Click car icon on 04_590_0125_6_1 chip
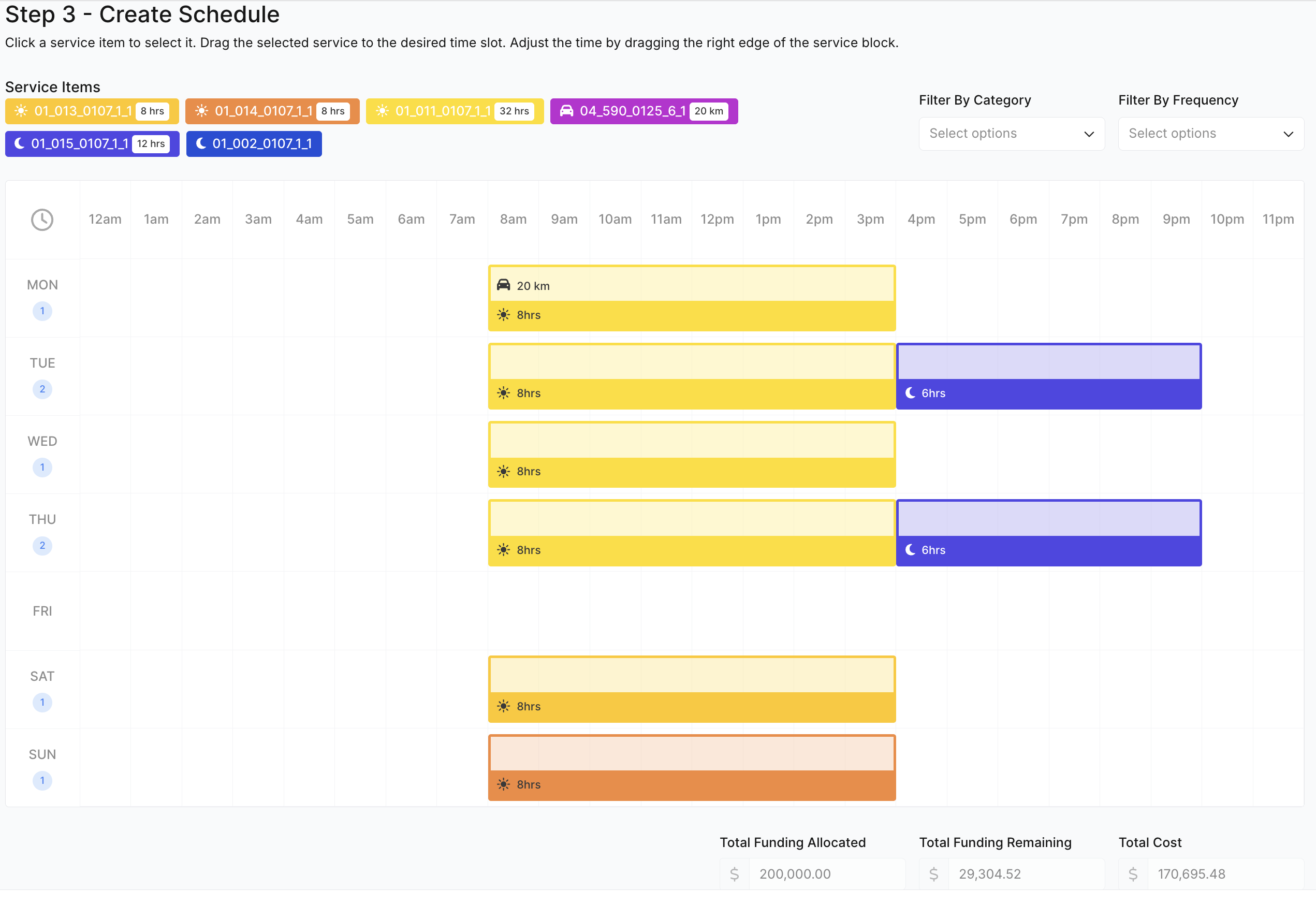 click(x=566, y=111)
